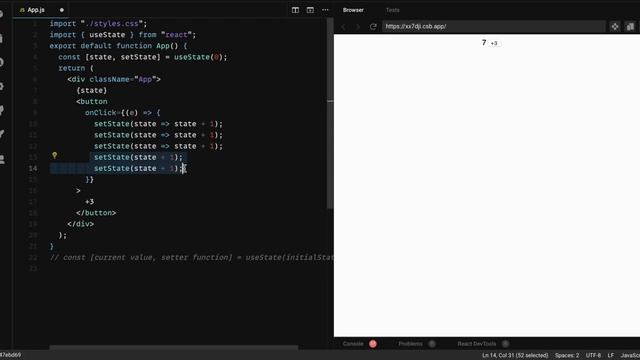Screen dimensions: 640x360
Task: Click the number 7 in the preview
Action: [484, 42]
